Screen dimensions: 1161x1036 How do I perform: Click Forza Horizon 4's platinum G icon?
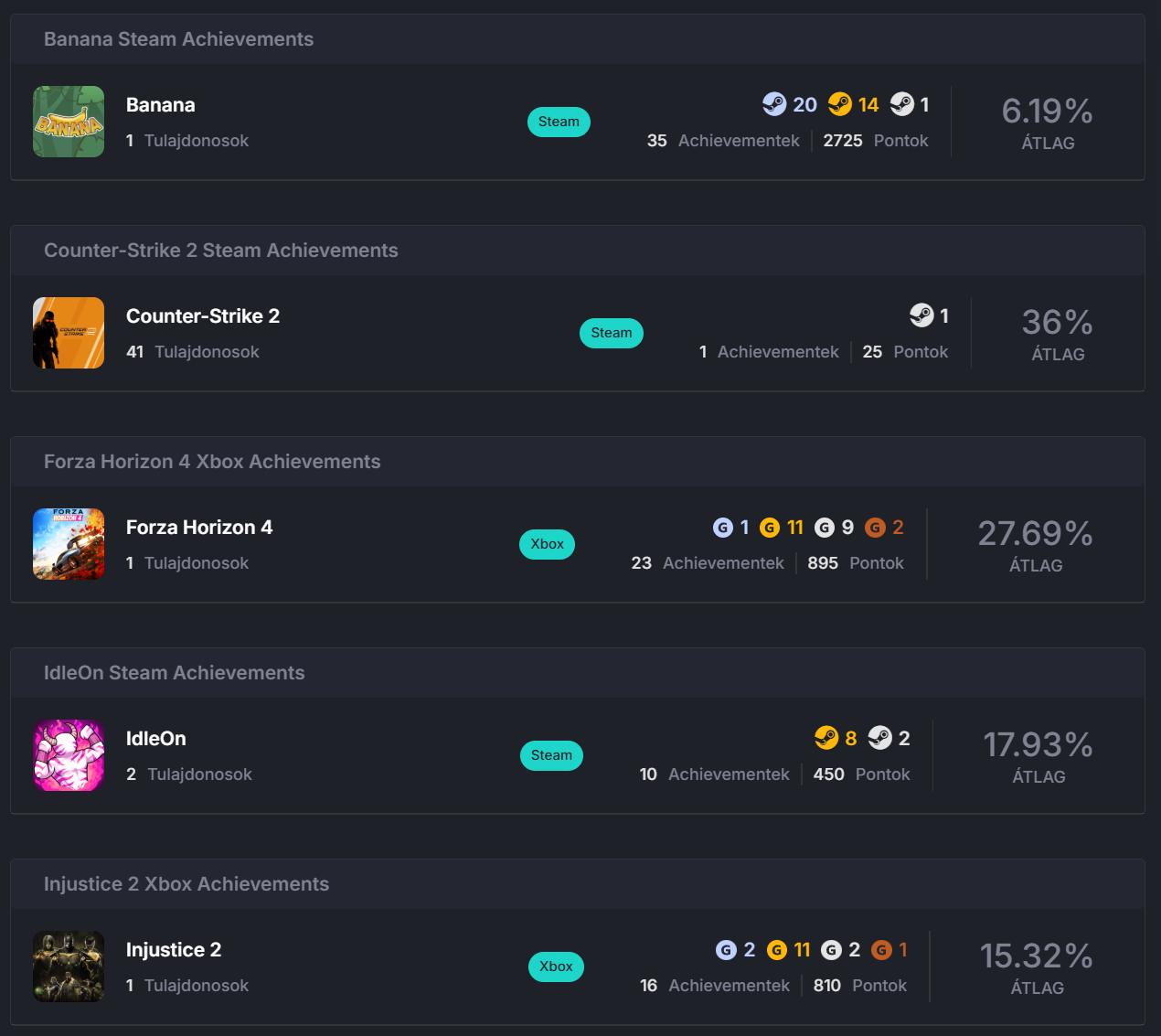pos(723,528)
